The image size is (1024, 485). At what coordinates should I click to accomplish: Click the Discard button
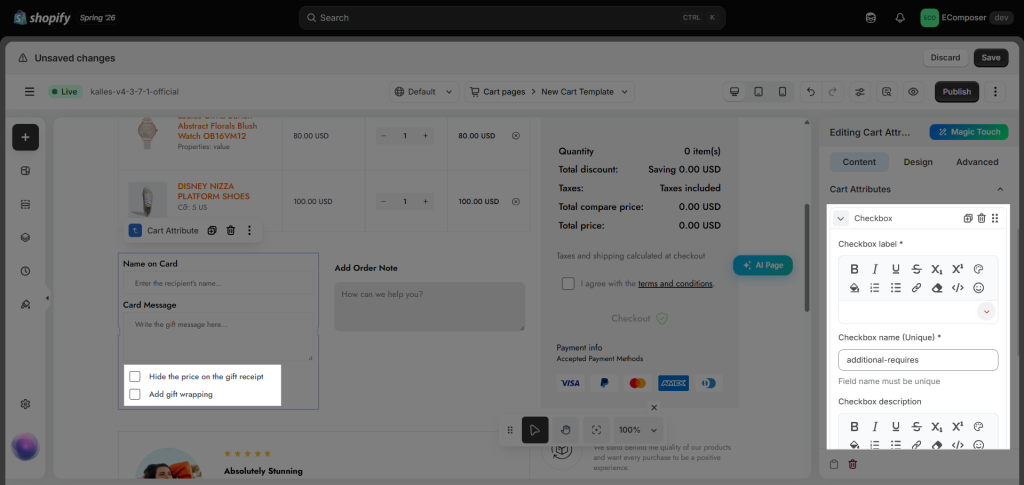[x=945, y=58]
